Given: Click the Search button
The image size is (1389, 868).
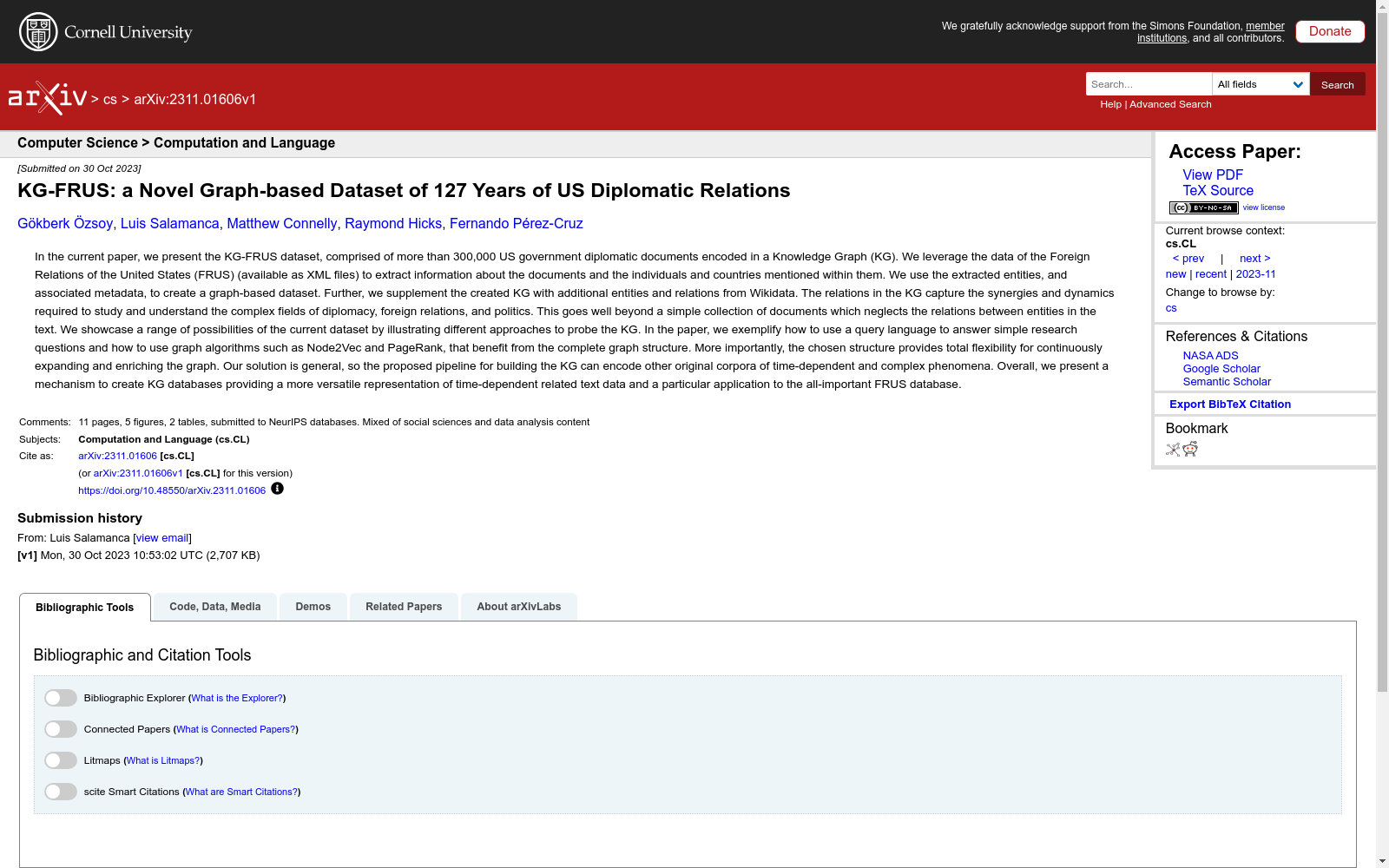Looking at the screenshot, I should click(x=1338, y=84).
